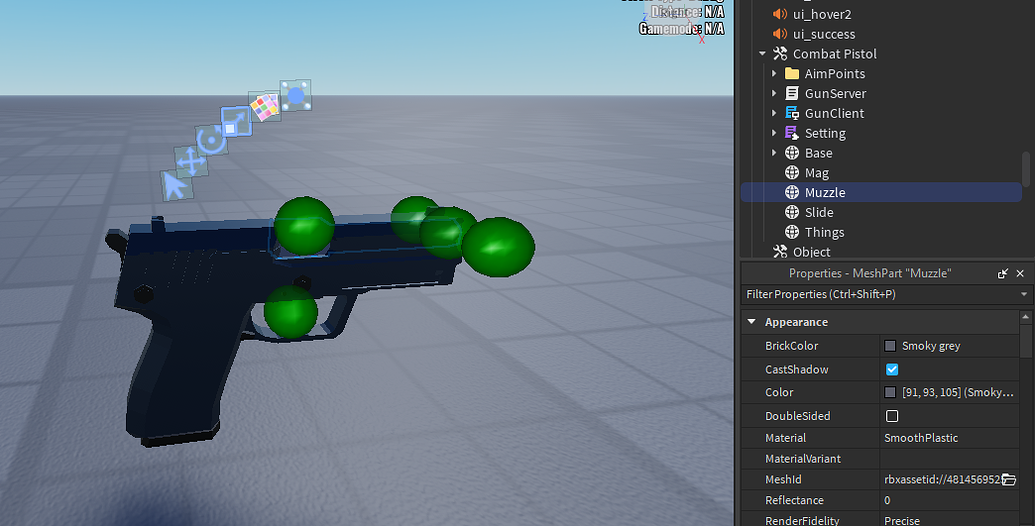
Task: Open the color palette tool in viewport
Action: click(265, 106)
